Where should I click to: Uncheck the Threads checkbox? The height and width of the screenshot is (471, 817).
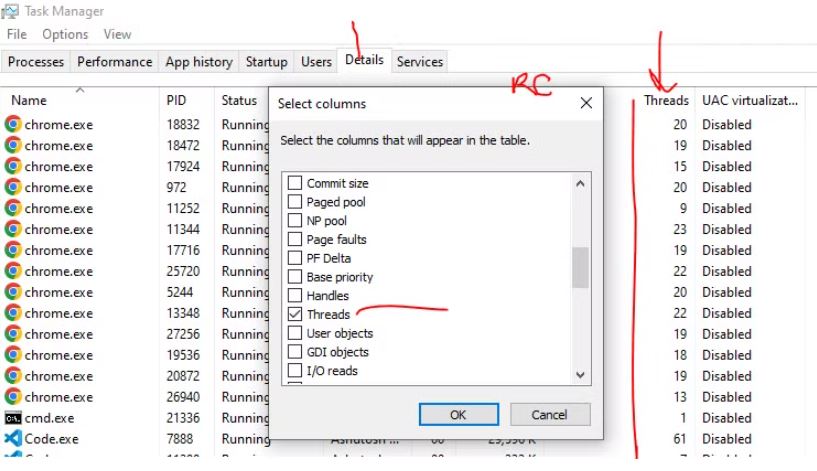[295, 315]
